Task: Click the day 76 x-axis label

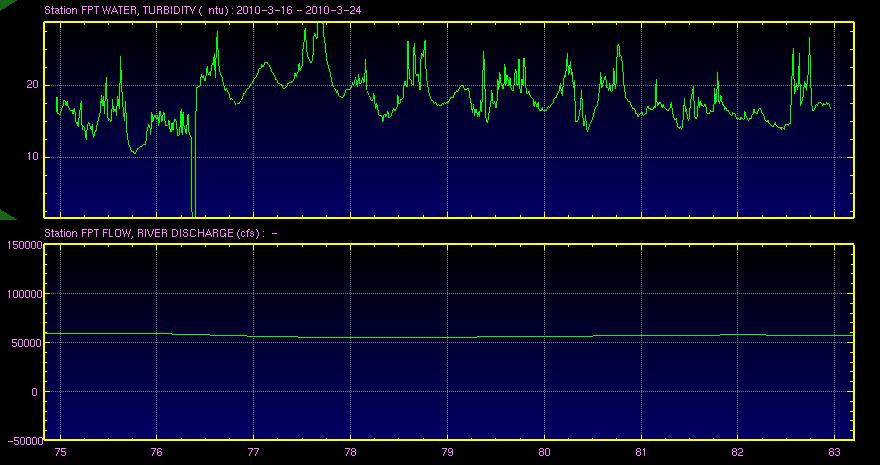Action: [157, 453]
